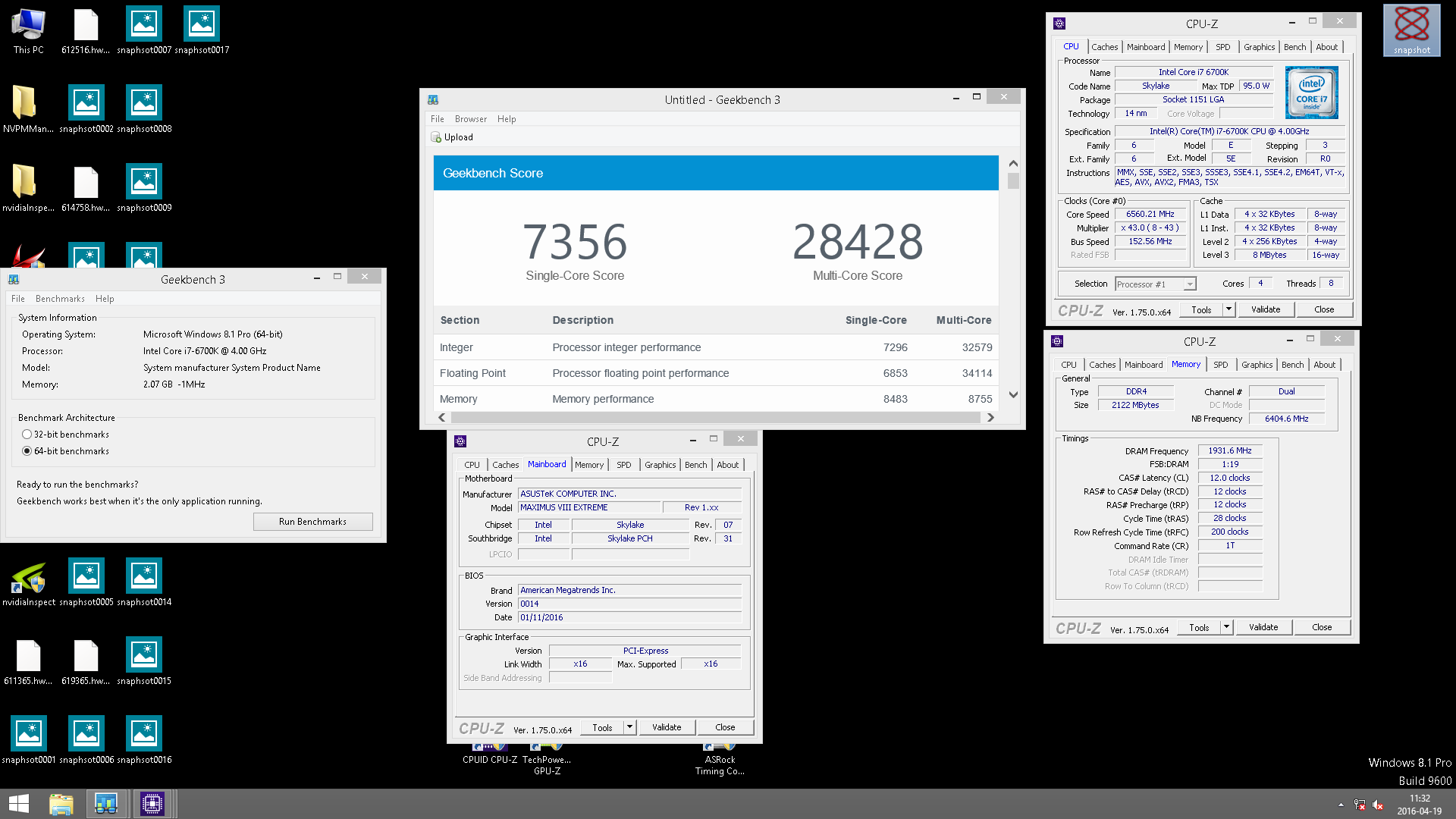Screen dimensions: 1456x819
Task: Show hidden tray icons arrow
Action: pyautogui.click(x=1341, y=805)
